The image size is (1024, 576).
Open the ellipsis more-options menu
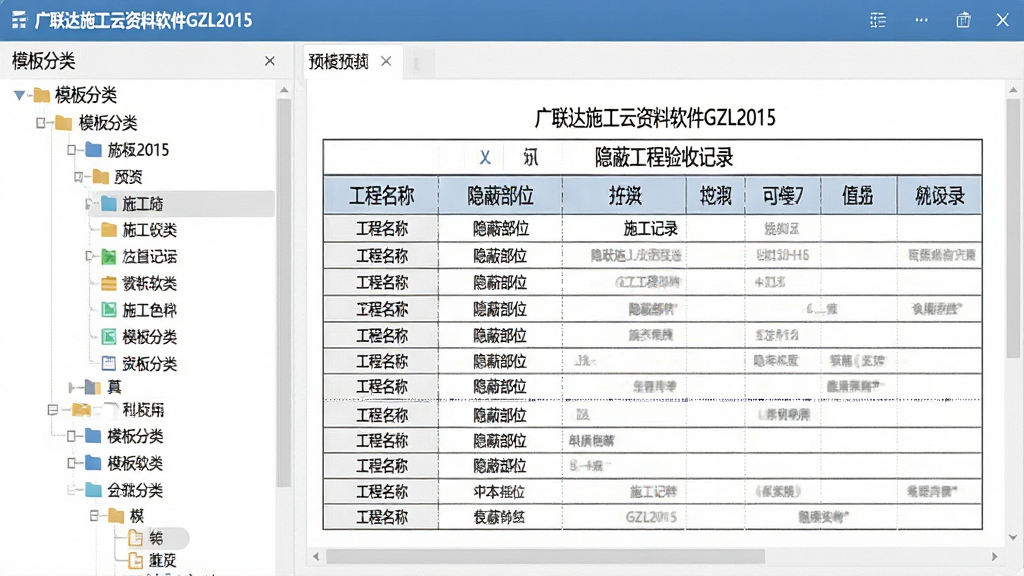coord(921,20)
